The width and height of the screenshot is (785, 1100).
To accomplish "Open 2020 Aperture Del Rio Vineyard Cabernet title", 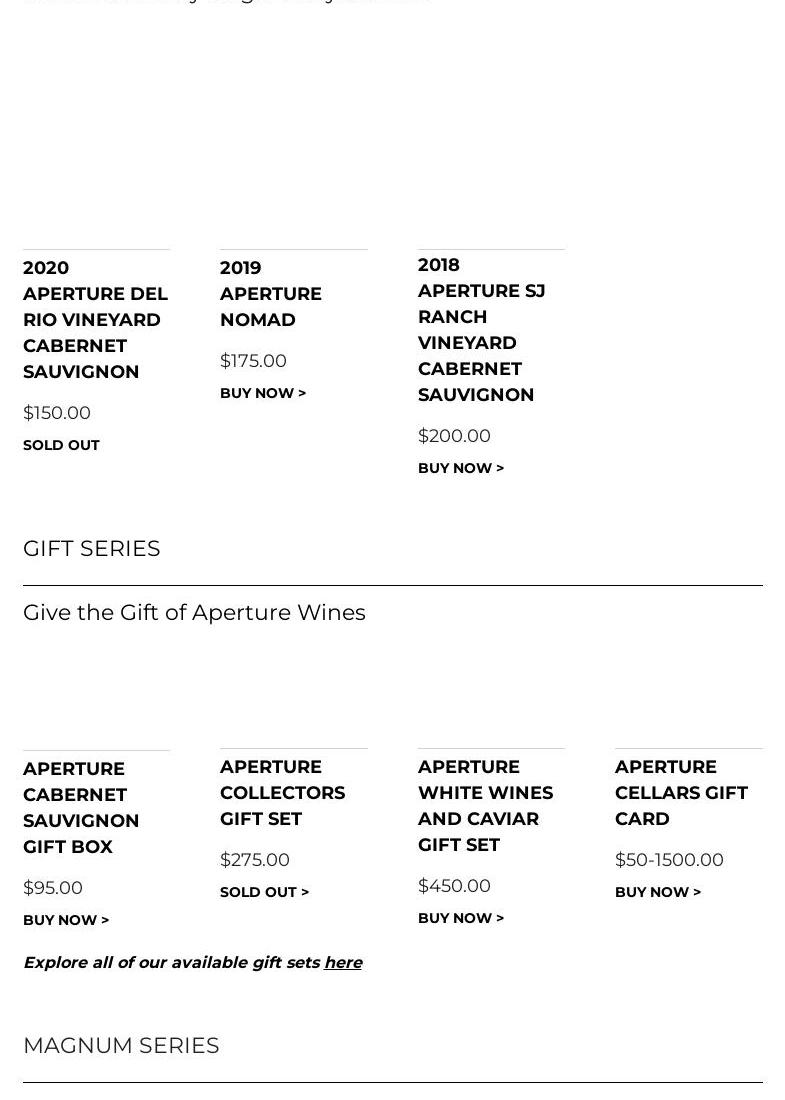I will coord(95,320).
